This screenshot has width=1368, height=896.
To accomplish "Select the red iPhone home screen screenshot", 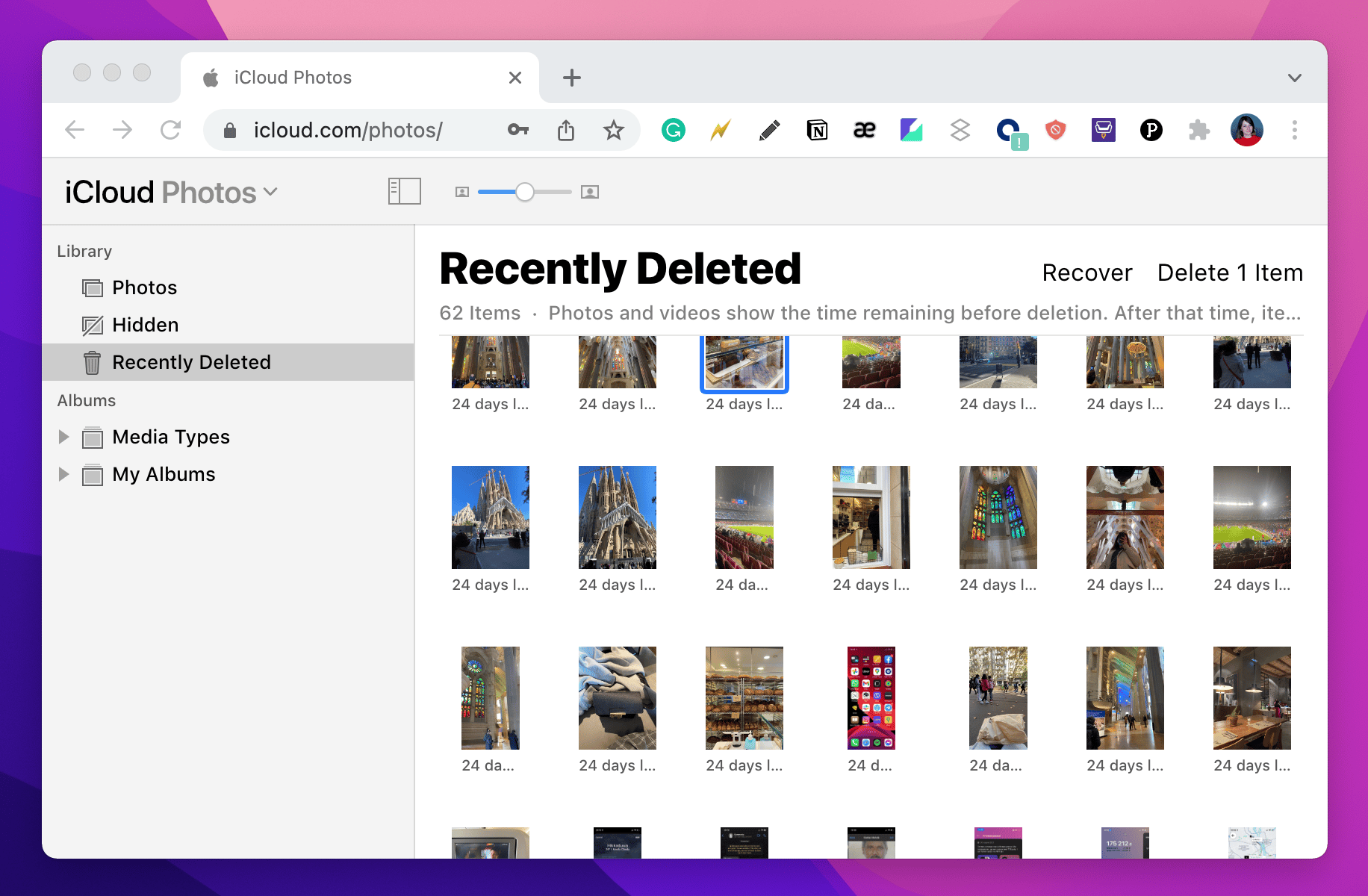I will click(x=871, y=698).
